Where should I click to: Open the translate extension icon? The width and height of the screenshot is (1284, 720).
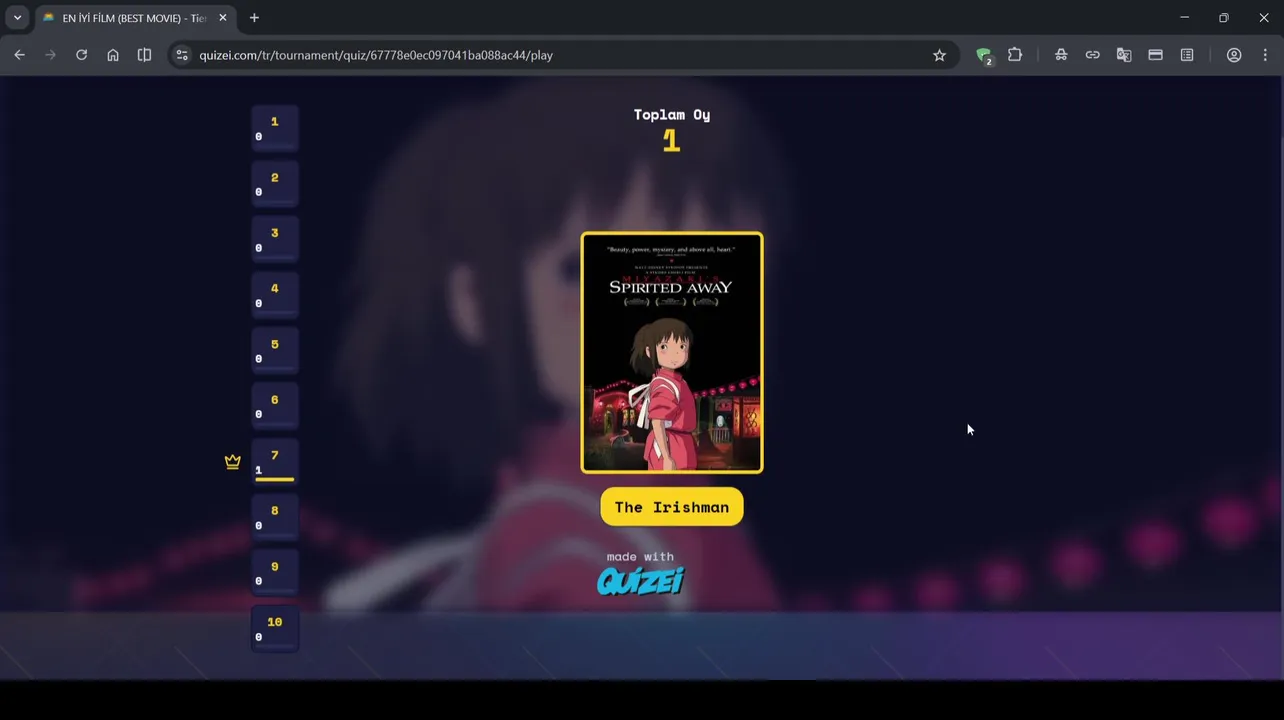tap(1124, 55)
